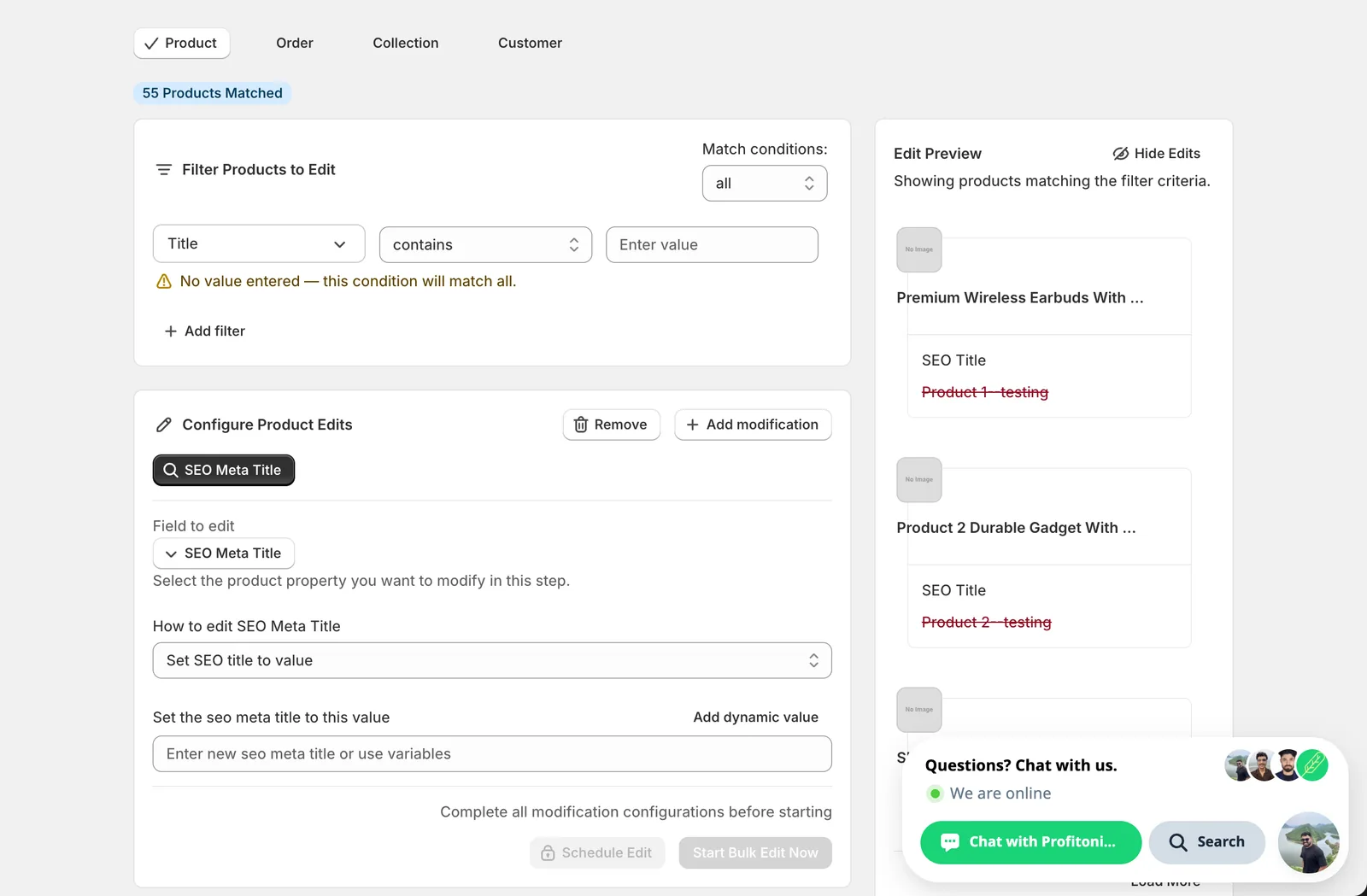1367x896 pixels.
Task: Click the warning triangle icon
Action: [x=164, y=282]
